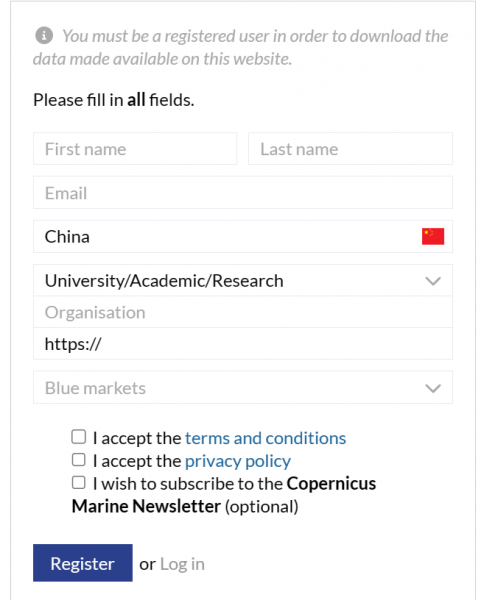
Task: Click the Organisation text field
Action: 243,312
